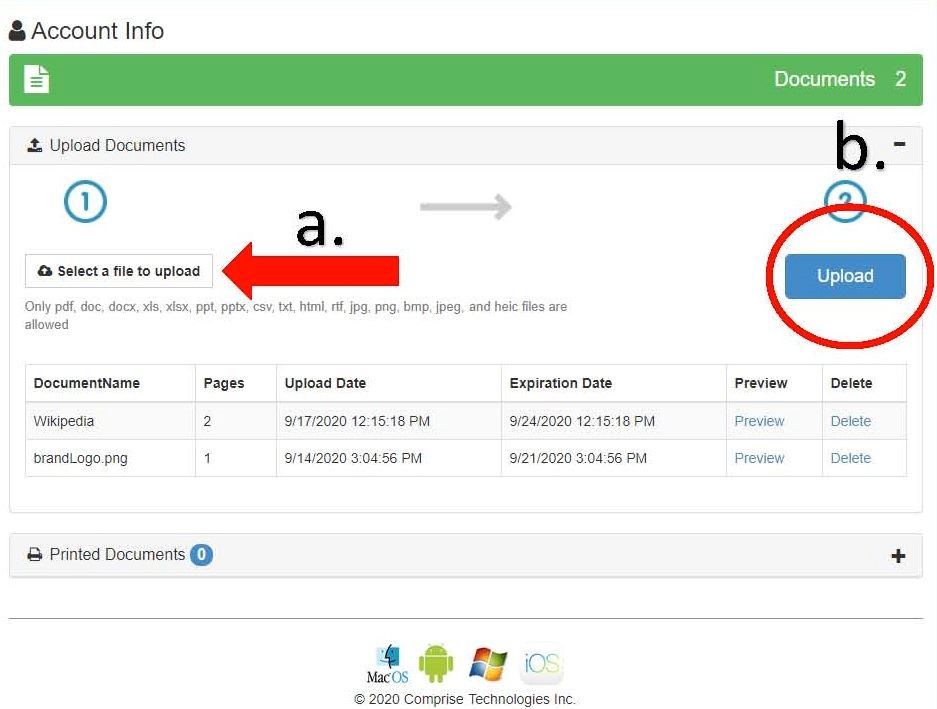Preview the Wikipedia document
The height and width of the screenshot is (709, 937).
click(759, 421)
